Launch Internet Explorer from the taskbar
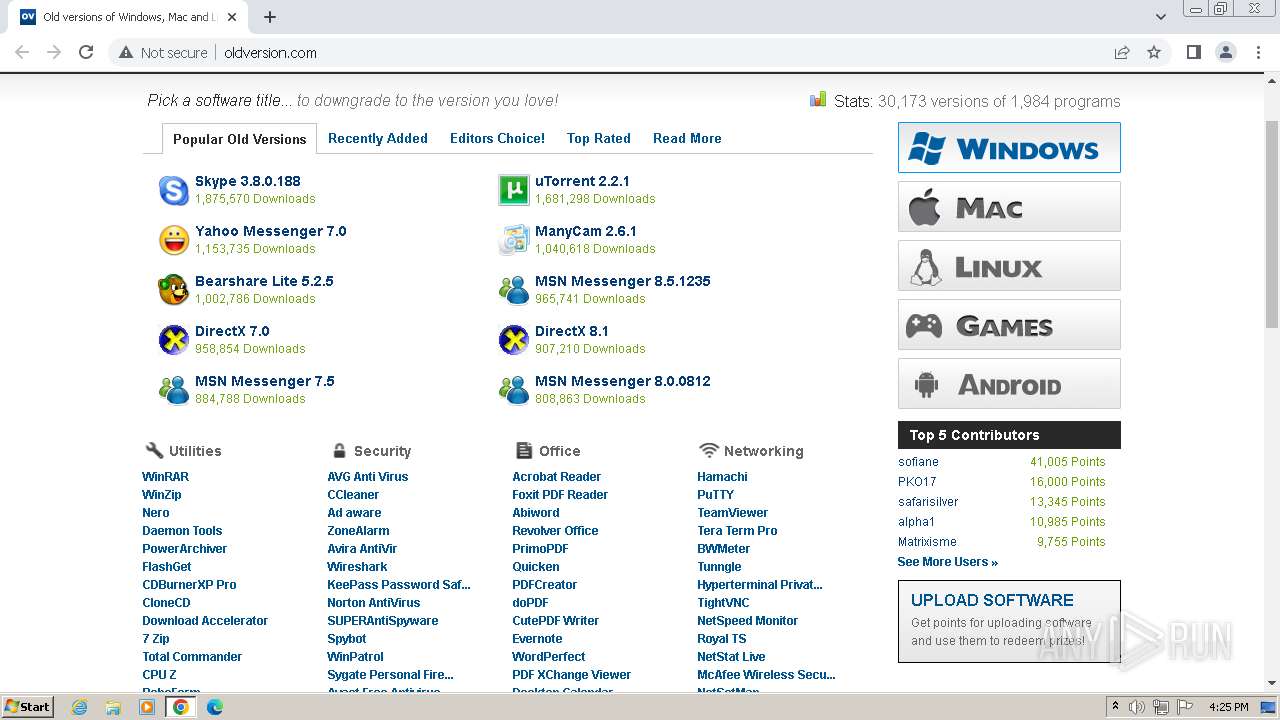The width and height of the screenshot is (1280, 720). pyautogui.click(x=79, y=707)
